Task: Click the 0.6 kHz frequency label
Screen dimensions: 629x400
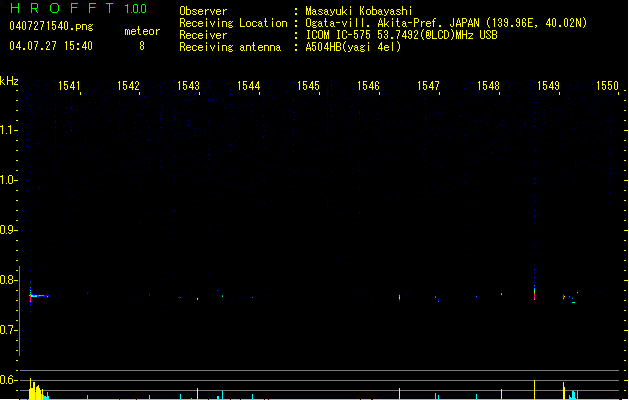Action: click(x=8, y=380)
